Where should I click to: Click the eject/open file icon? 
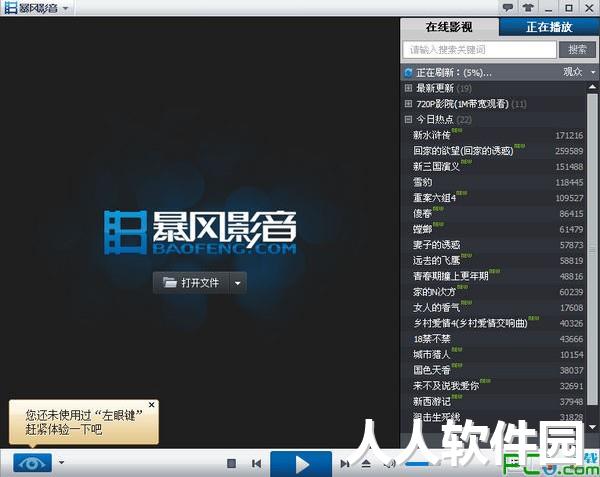pyautogui.click(x=366, y=464)
